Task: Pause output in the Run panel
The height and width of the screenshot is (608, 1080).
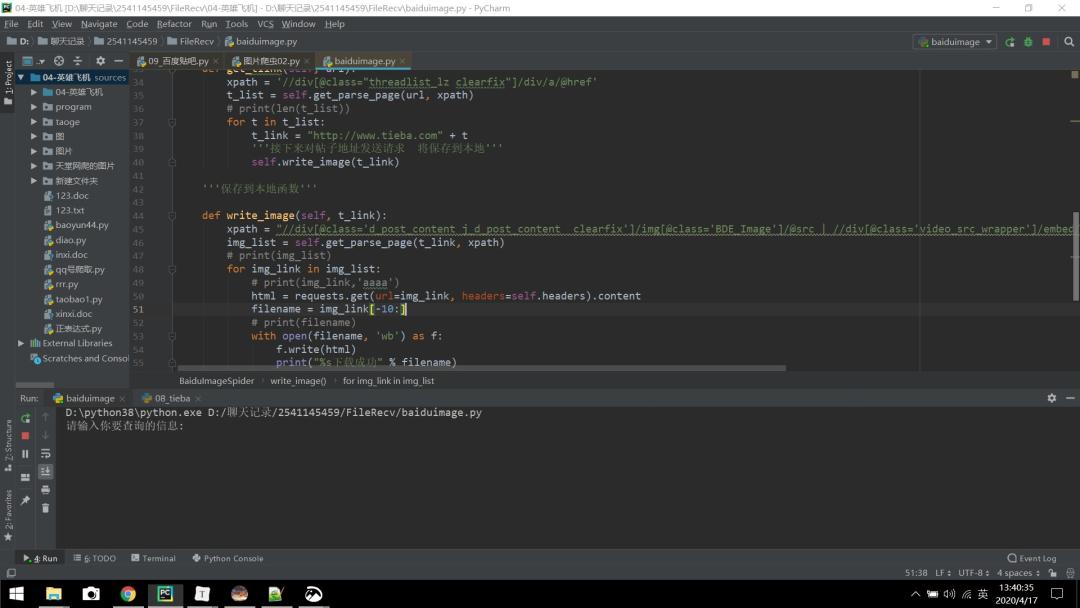Action: point(26,454)
